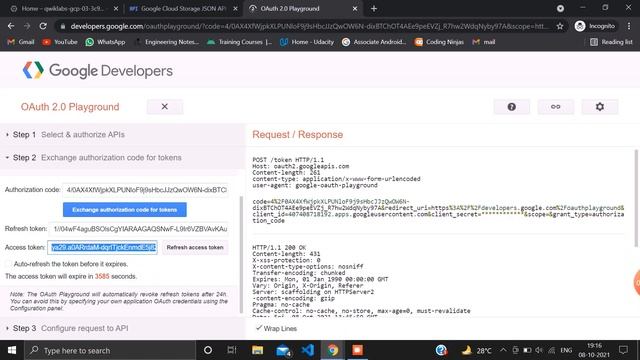Click the X button beside OAuth 2.0 Playground
Screen dimensions: 640x360
click(164, 107)
